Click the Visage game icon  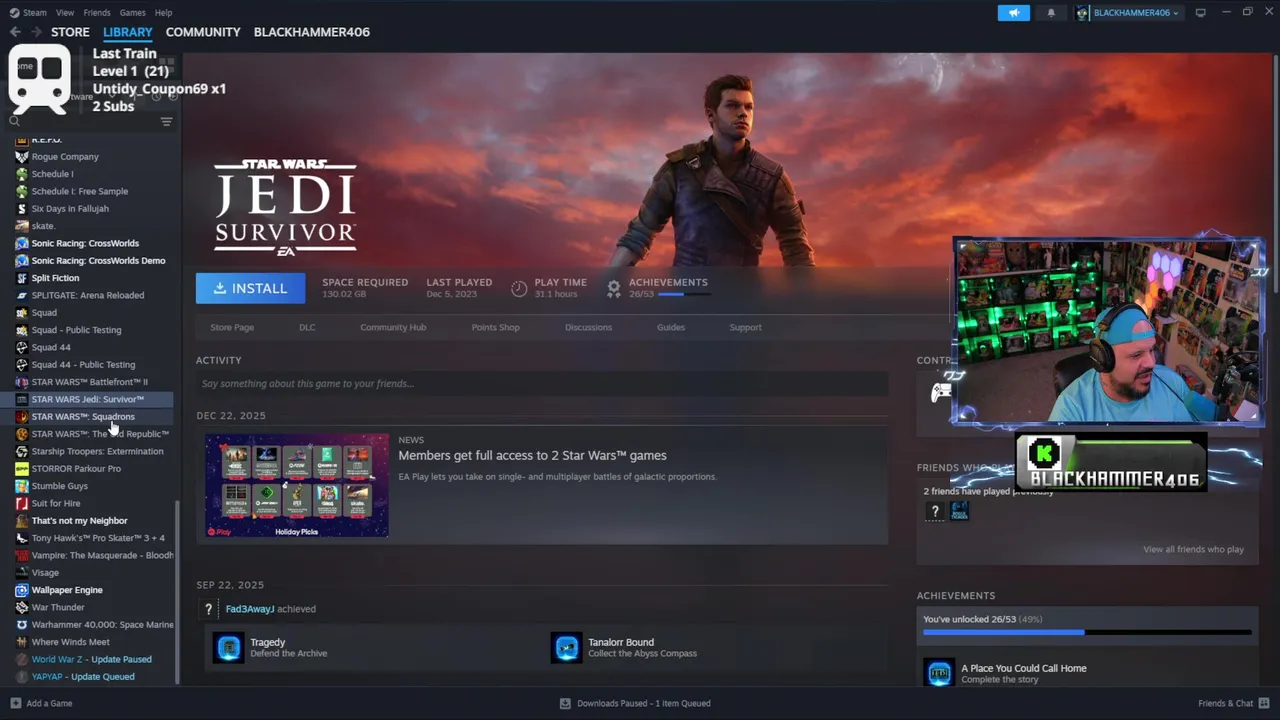(22, 573)
